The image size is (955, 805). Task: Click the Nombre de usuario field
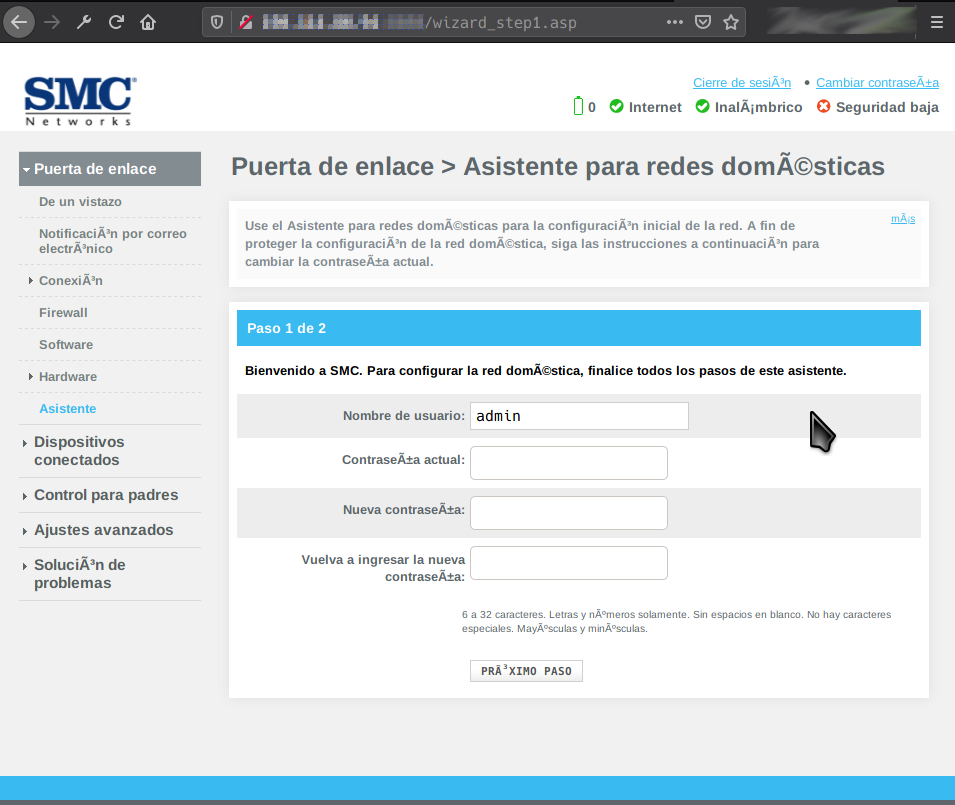pyautogui.click(x=579, y=416)
